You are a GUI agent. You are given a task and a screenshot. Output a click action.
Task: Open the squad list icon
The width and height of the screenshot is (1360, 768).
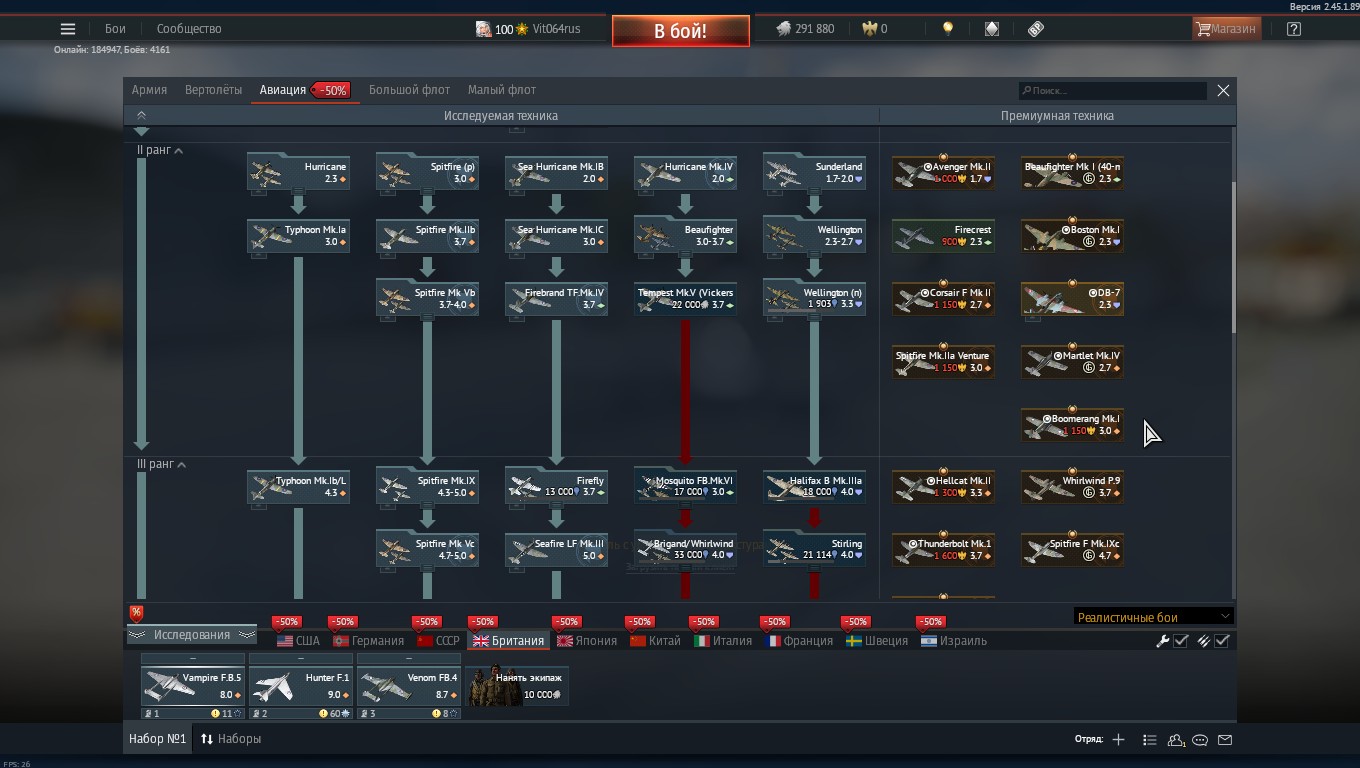(x=1150, y=740)
